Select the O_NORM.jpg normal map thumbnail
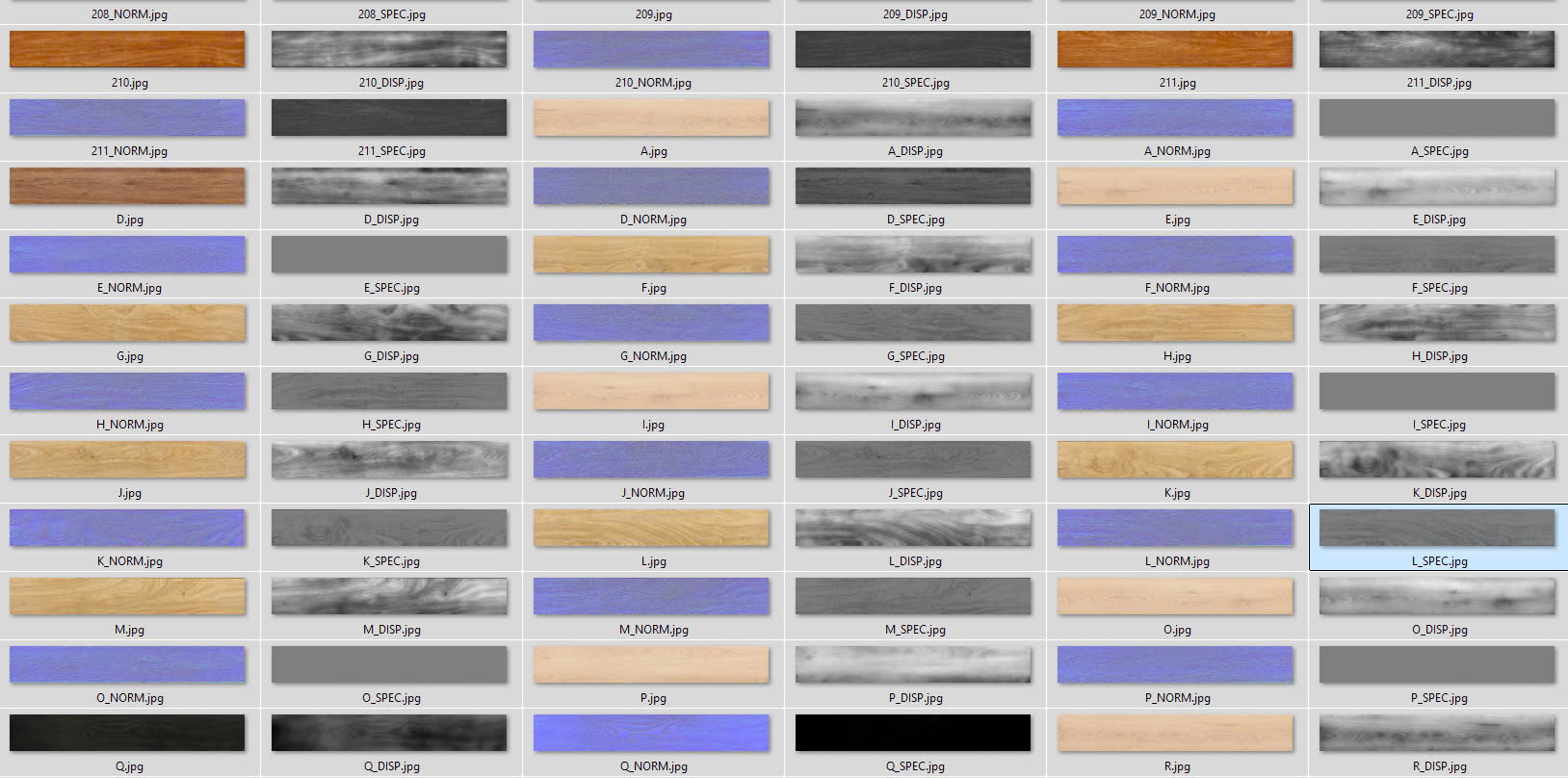Image resolution: width=1568 pixels, height=778 pixels. [x=127, y=664]
